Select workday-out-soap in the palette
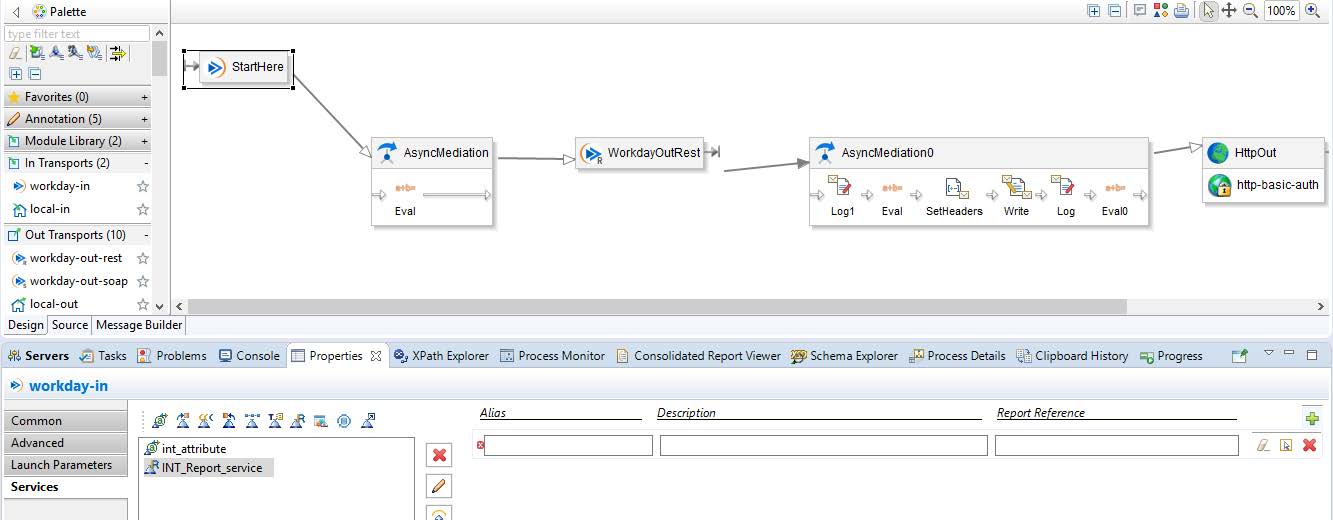 tap(79, 281)
